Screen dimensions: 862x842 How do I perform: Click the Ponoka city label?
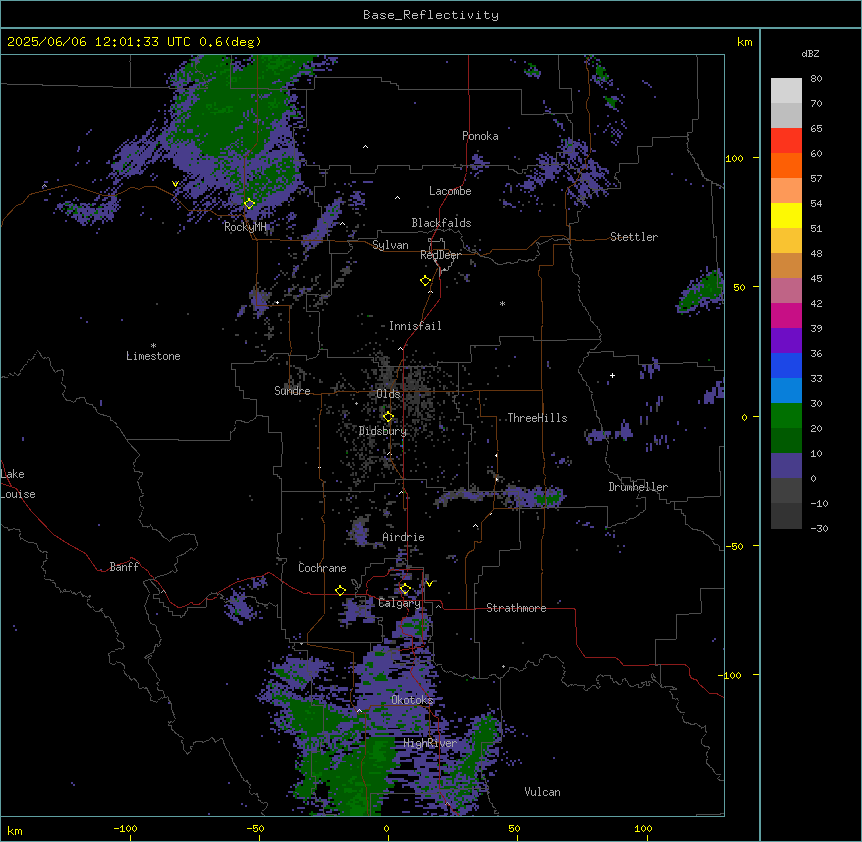[x=480, y=136]
